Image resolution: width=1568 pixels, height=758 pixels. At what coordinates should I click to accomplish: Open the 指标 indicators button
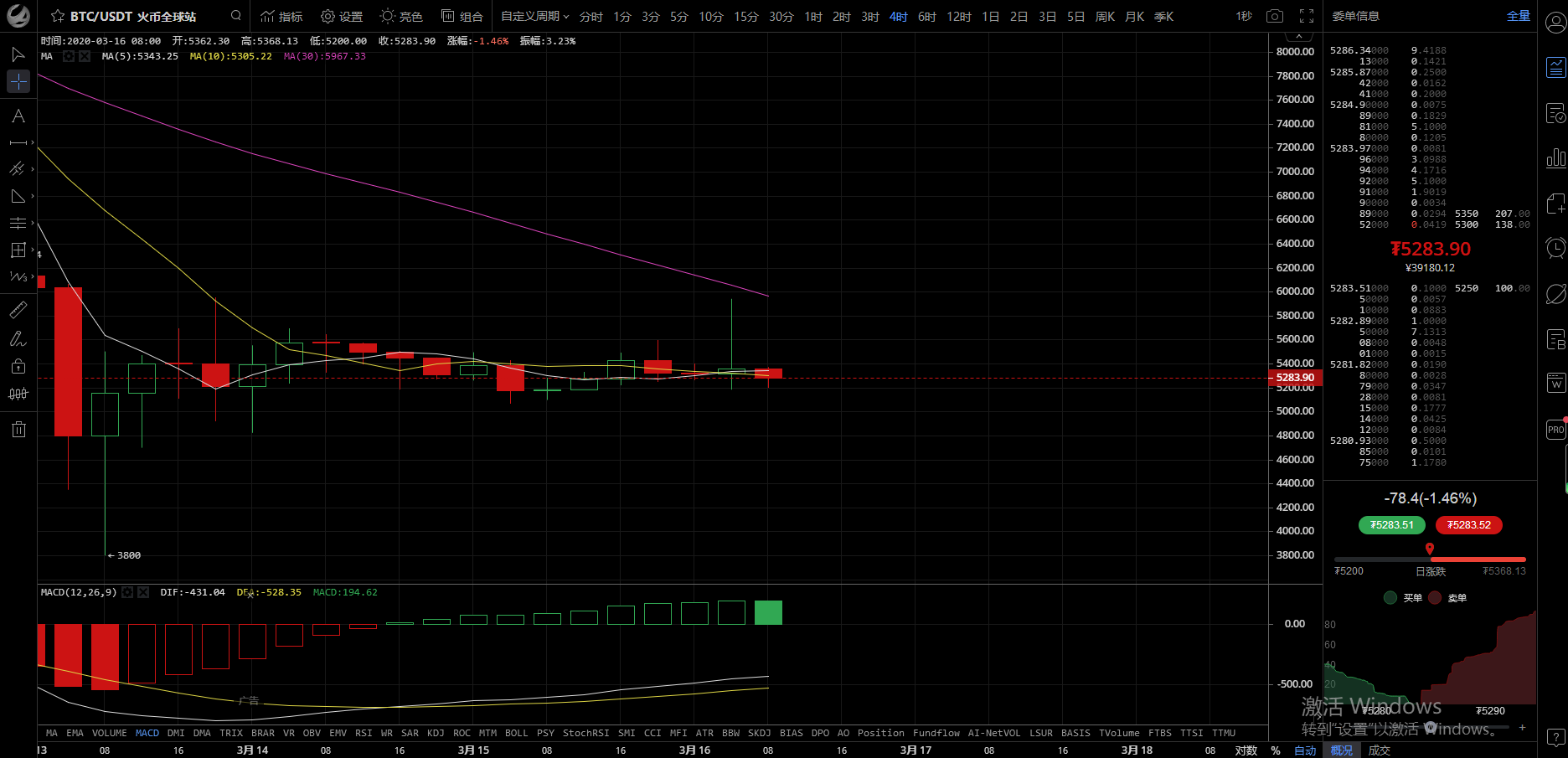pyautogui.click(x=281, y=16)
